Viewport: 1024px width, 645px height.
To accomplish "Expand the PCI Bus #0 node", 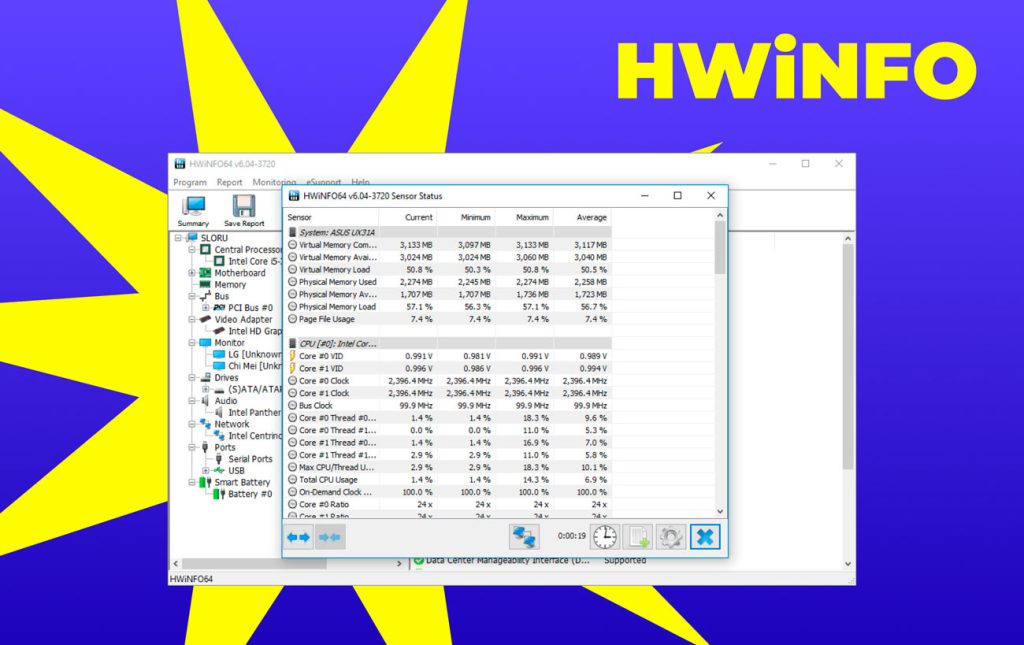I will click(206, 307).
